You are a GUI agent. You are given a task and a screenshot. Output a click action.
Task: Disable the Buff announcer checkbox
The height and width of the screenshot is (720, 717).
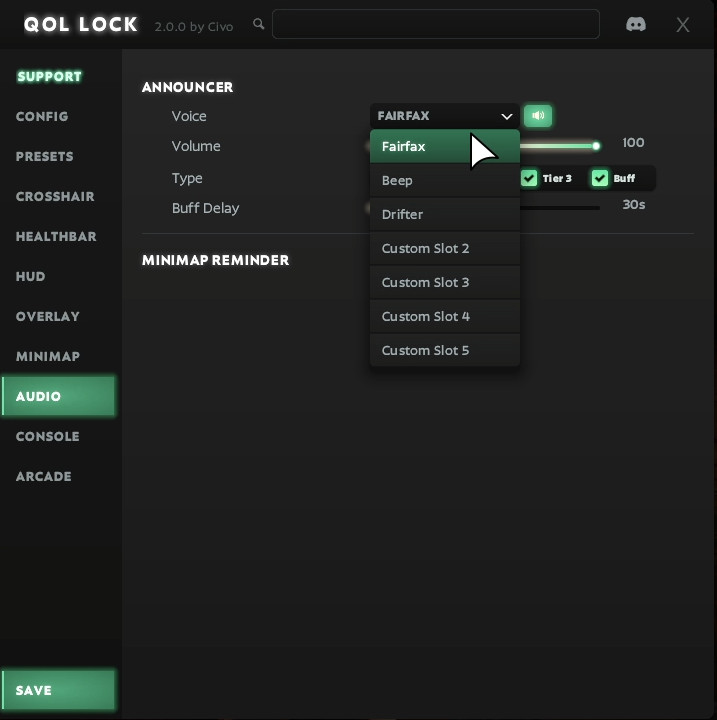pos(600,178)
